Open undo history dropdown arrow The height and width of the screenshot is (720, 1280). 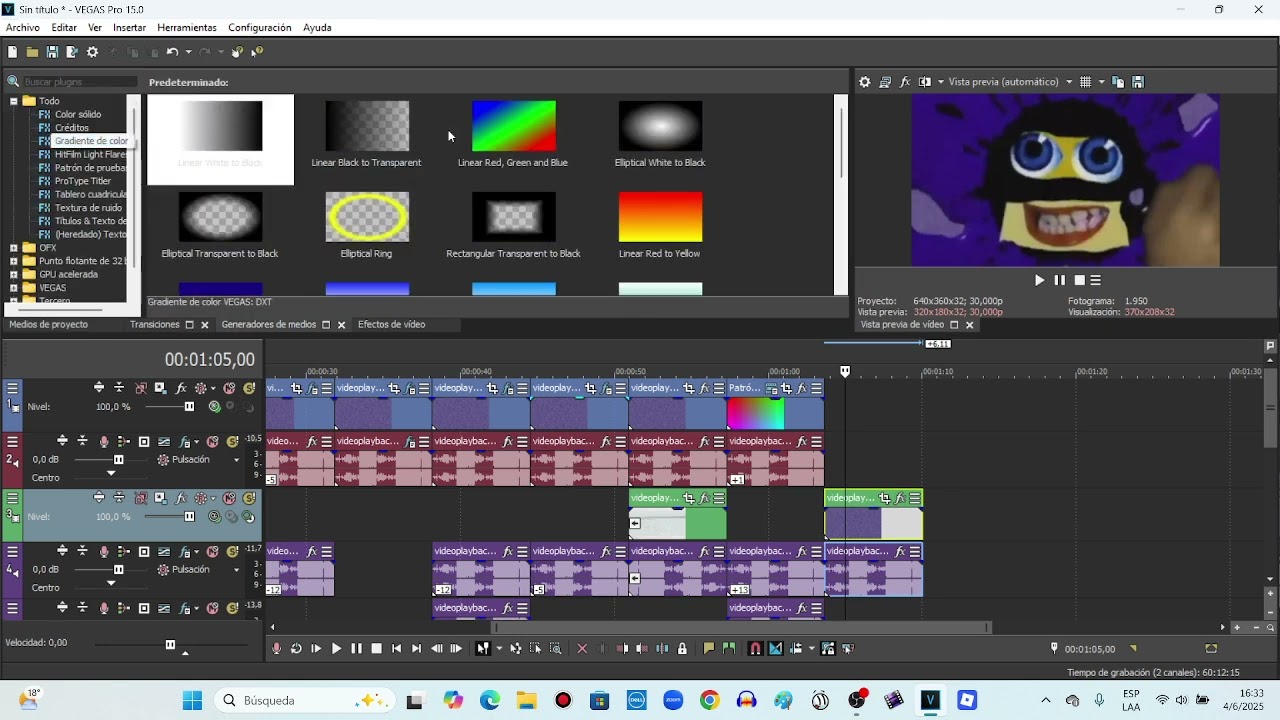coord(188,52)
